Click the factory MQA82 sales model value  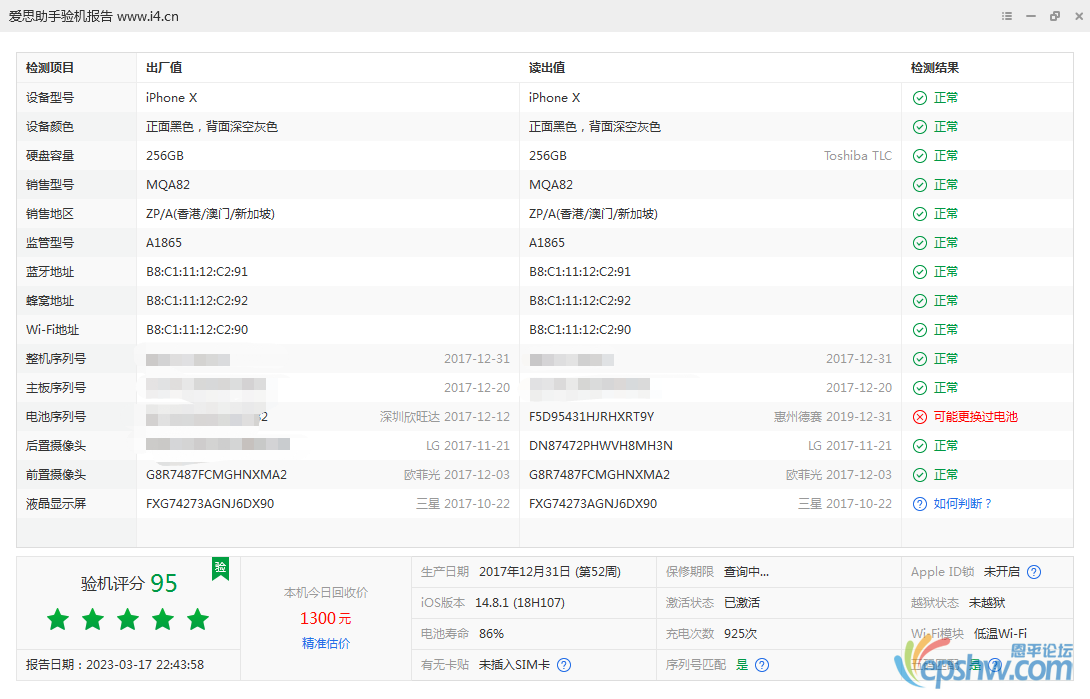[168, 185]
